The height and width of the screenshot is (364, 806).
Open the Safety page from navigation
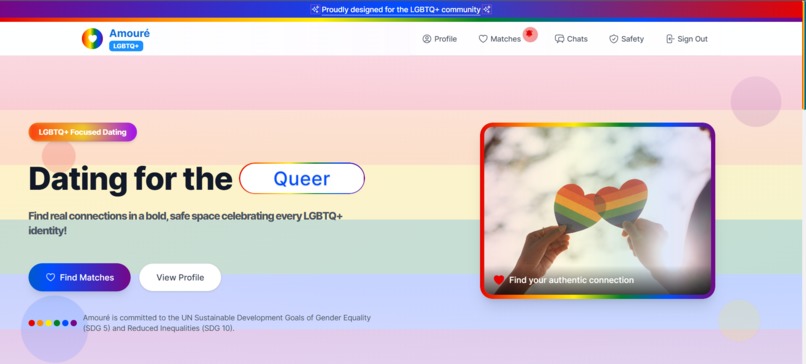(626, 39)
